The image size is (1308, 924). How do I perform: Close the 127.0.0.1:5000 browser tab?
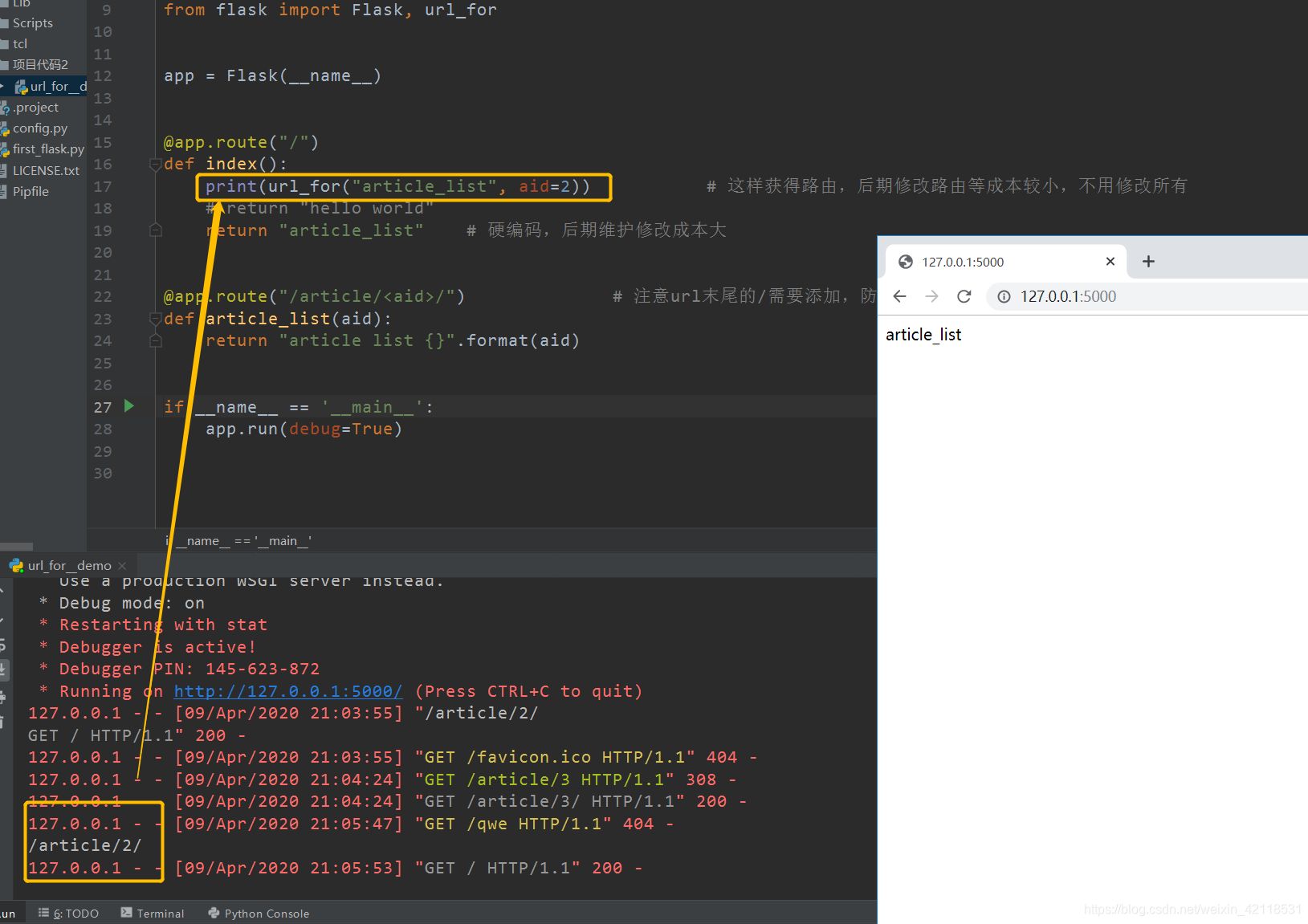coord(1110,262)
